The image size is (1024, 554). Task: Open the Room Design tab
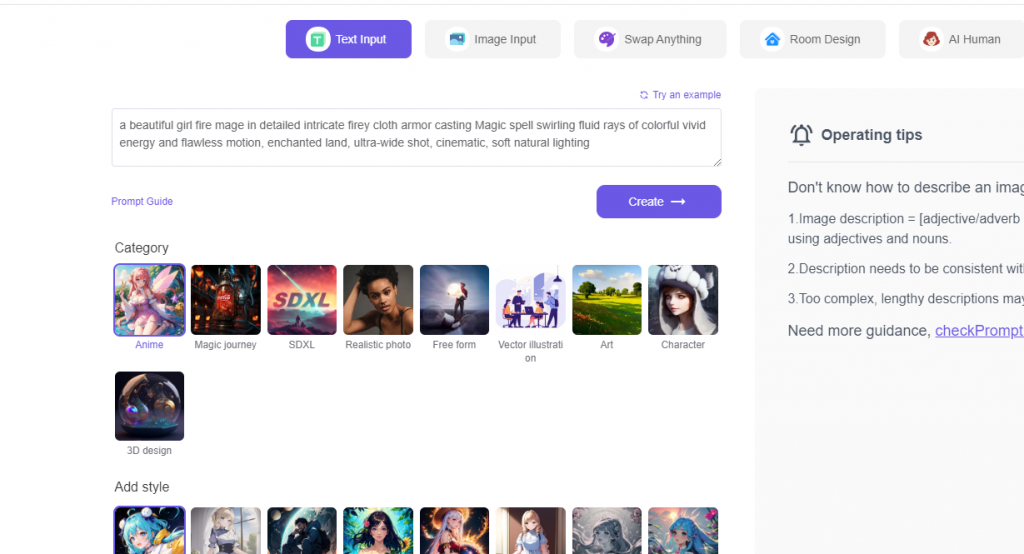click(x=812, y=39)
